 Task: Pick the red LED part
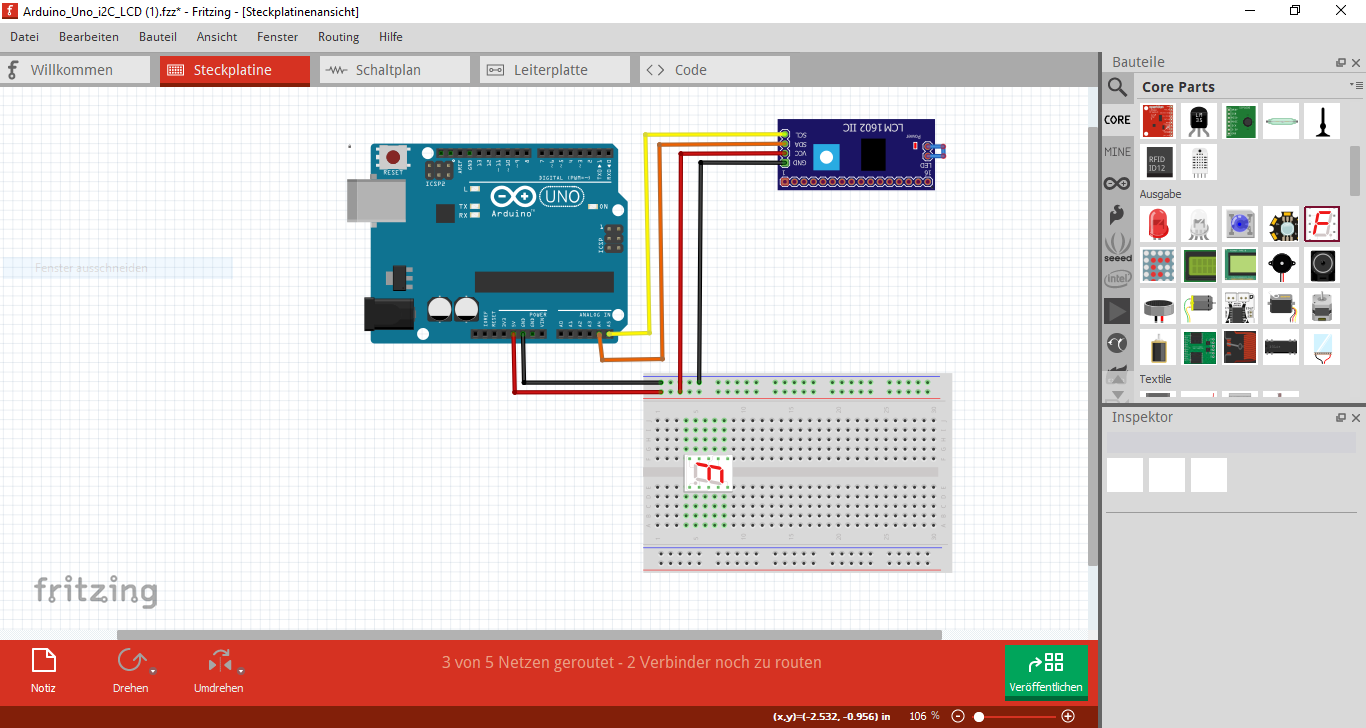coord(1158,224)
